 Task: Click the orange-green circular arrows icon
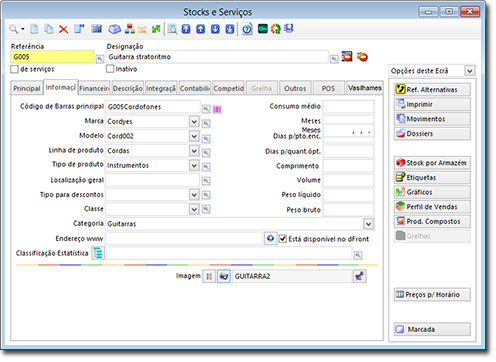[276, 29]
